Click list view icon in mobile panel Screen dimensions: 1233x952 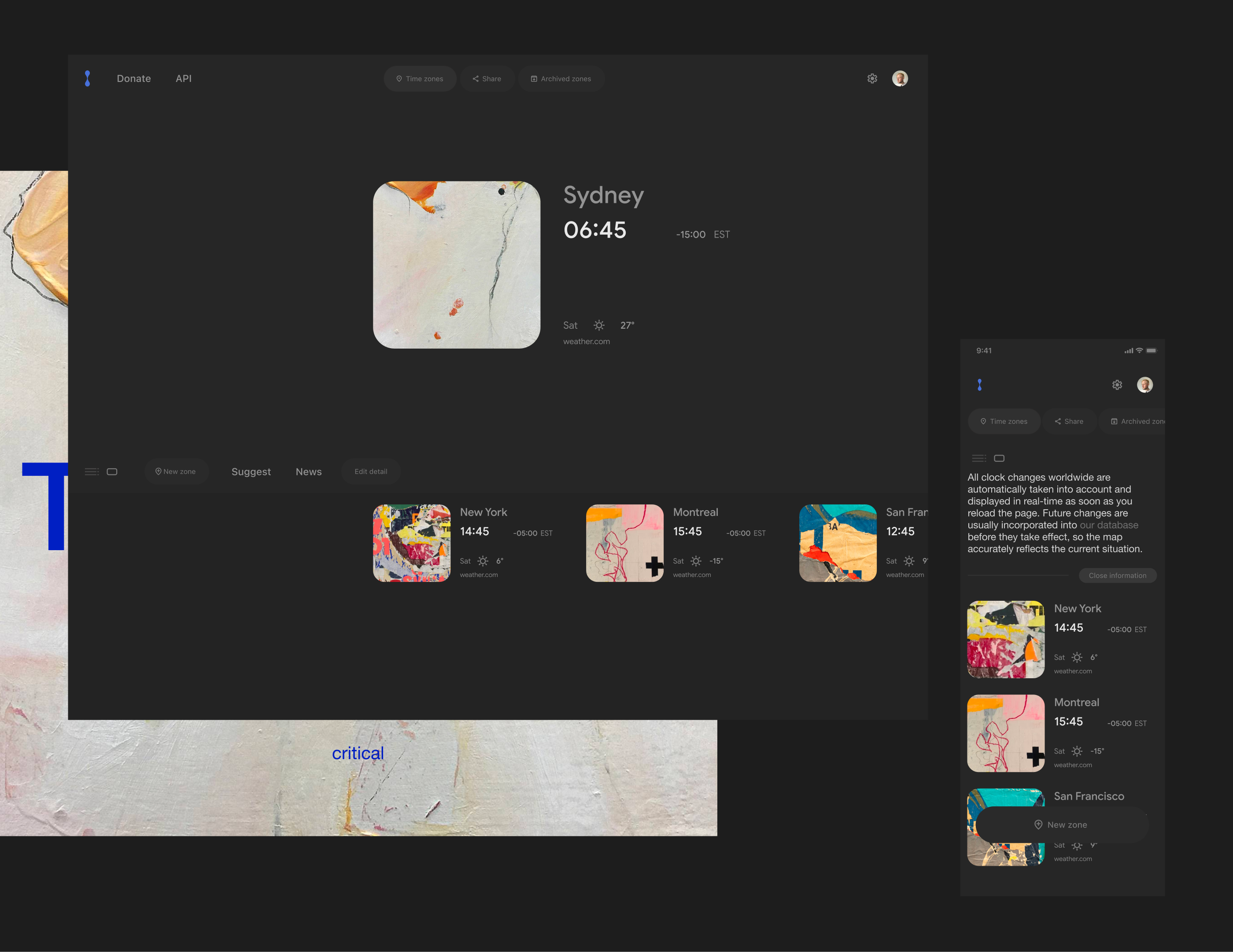(x=979, y=458)
